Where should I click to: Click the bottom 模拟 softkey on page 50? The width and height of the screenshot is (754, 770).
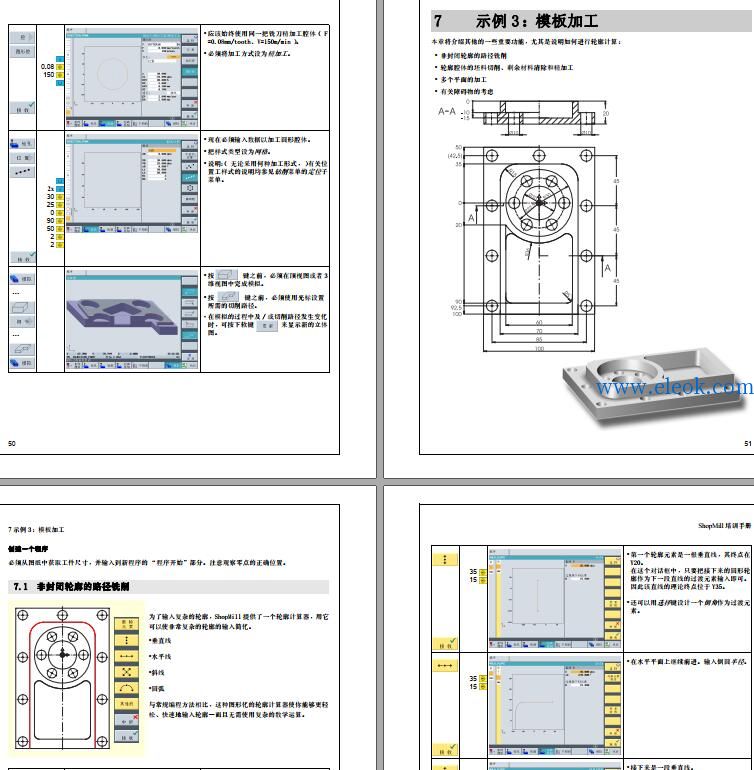22,363
